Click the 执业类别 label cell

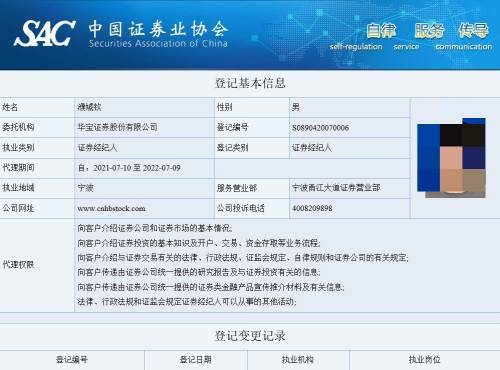[37, 148]
